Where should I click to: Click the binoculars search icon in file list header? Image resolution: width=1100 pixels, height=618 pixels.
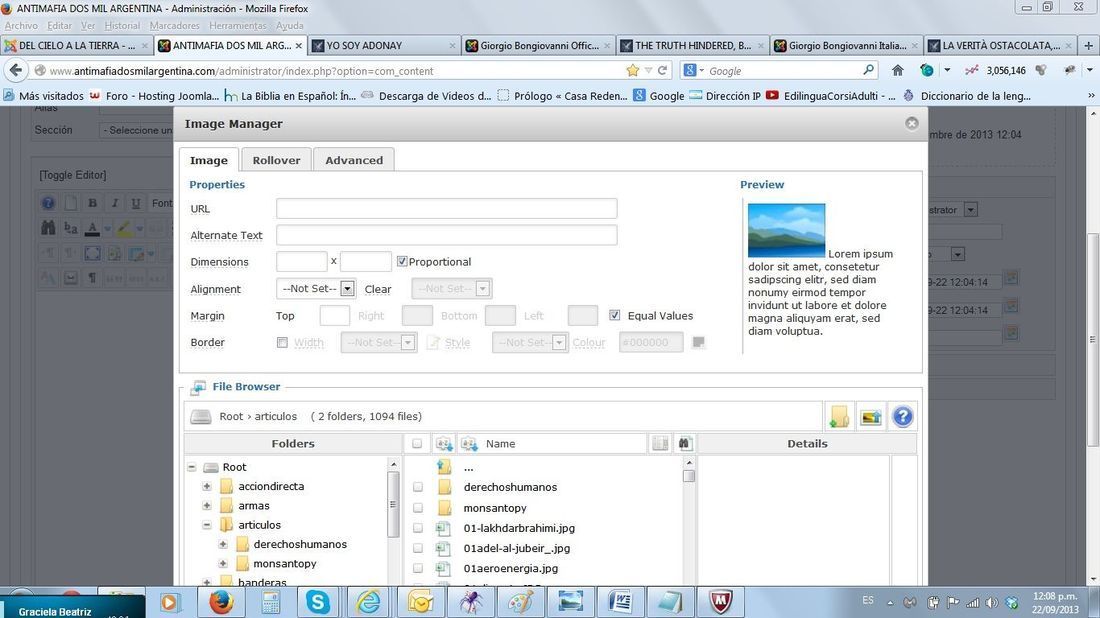click(x=685, y=443)
